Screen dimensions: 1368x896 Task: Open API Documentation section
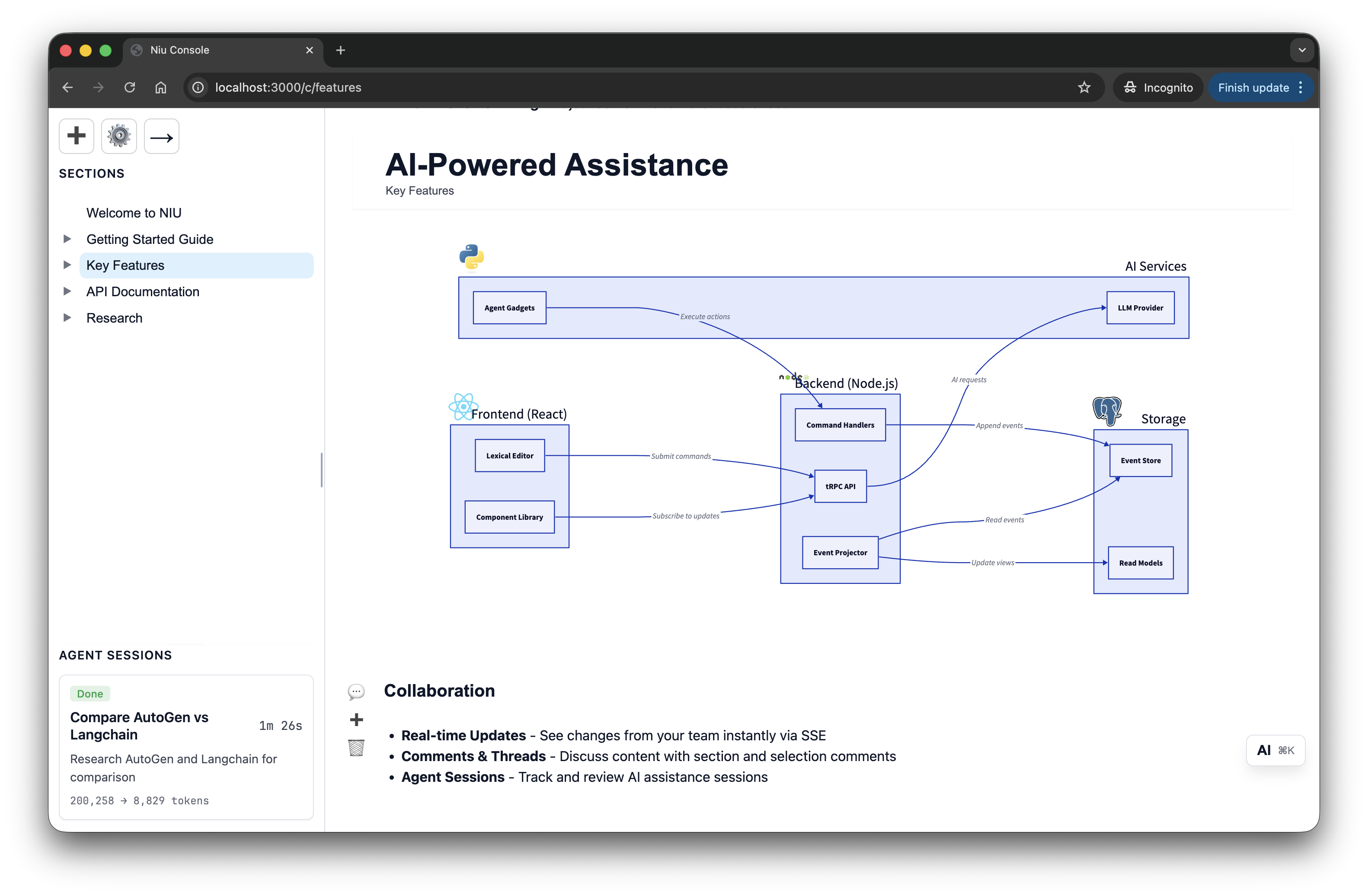[x=143, y=292]
